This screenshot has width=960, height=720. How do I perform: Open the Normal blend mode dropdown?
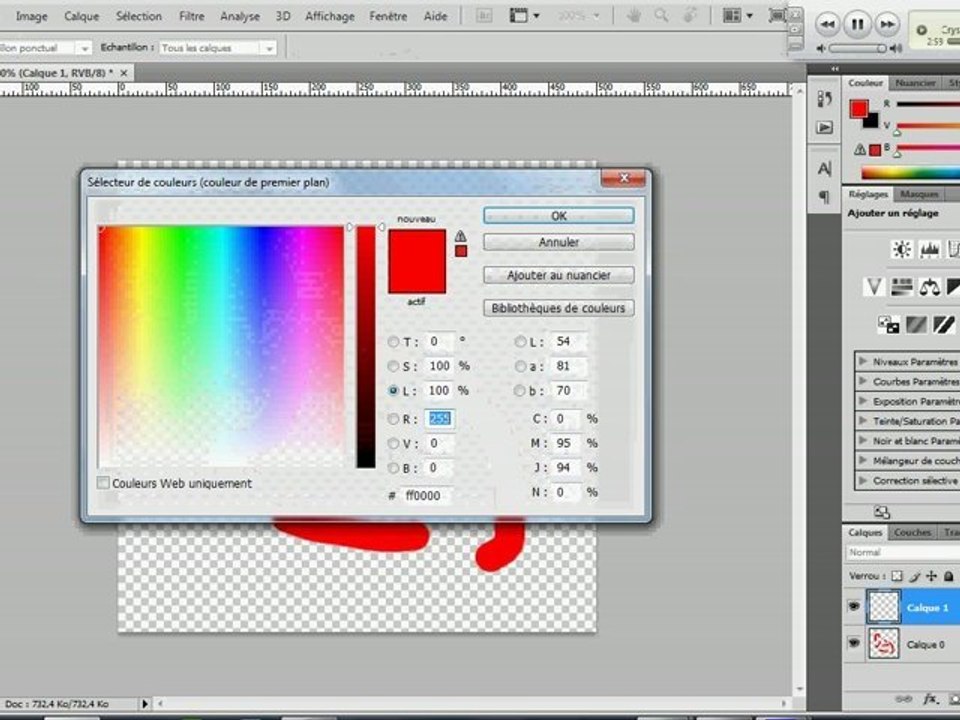pos(903,552)
